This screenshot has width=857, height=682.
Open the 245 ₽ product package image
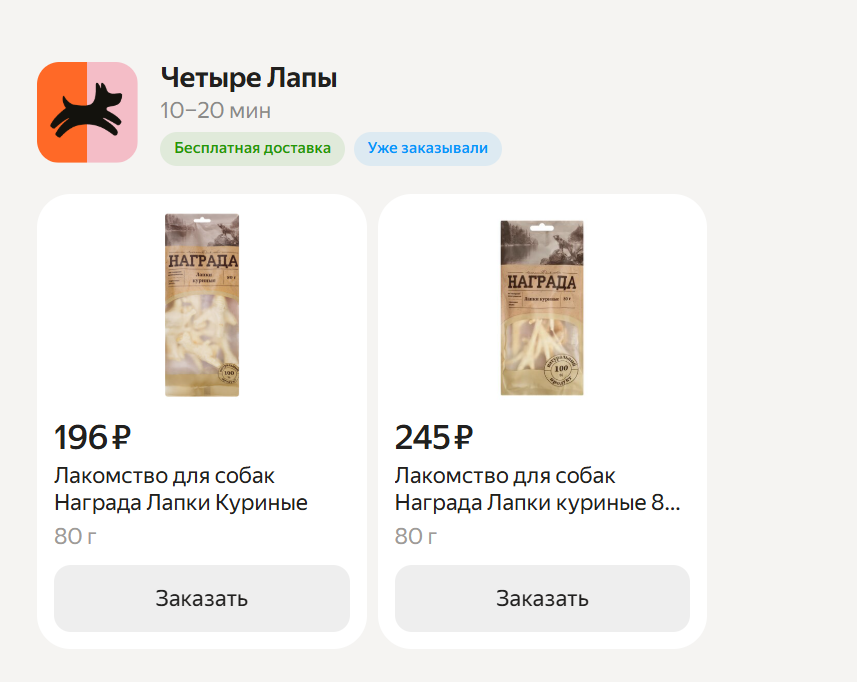[x=542, y=308]
